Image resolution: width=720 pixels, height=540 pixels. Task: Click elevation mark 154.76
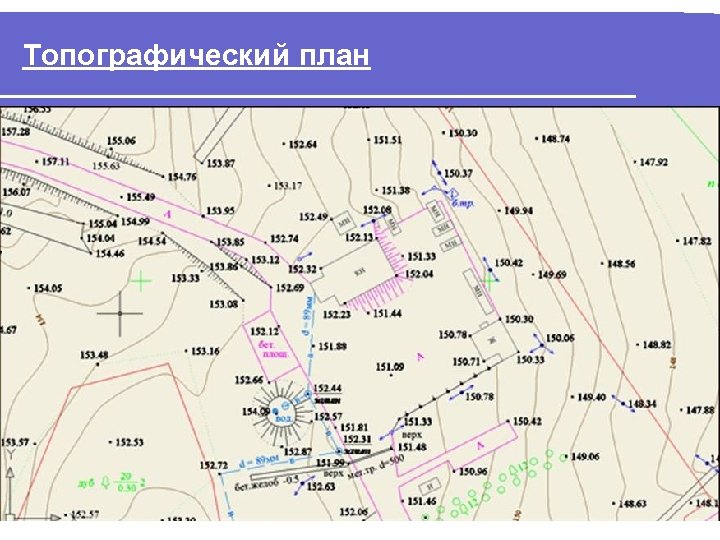click(182, 177)
